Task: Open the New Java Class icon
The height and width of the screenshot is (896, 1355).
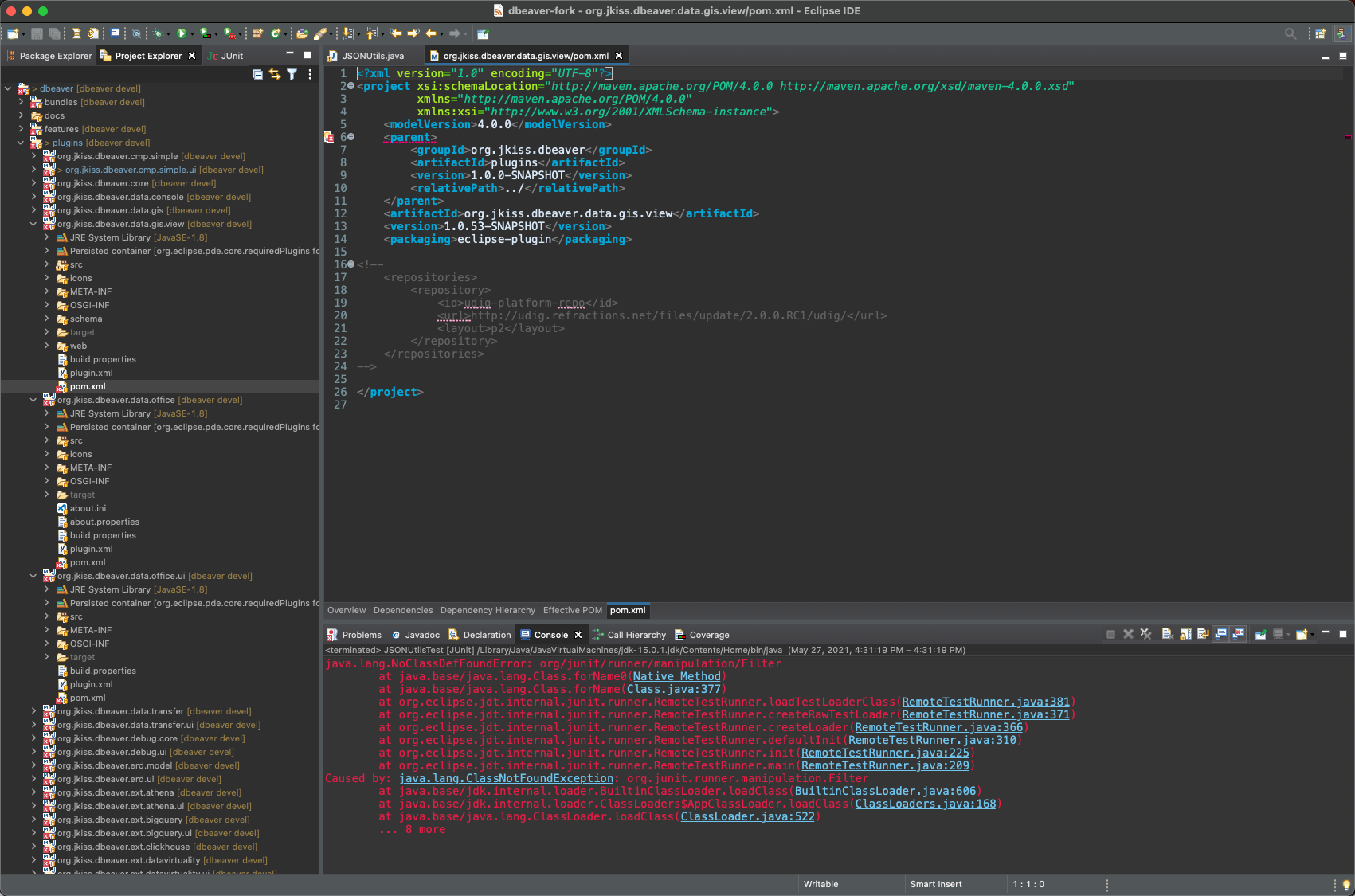Action: 276,33
